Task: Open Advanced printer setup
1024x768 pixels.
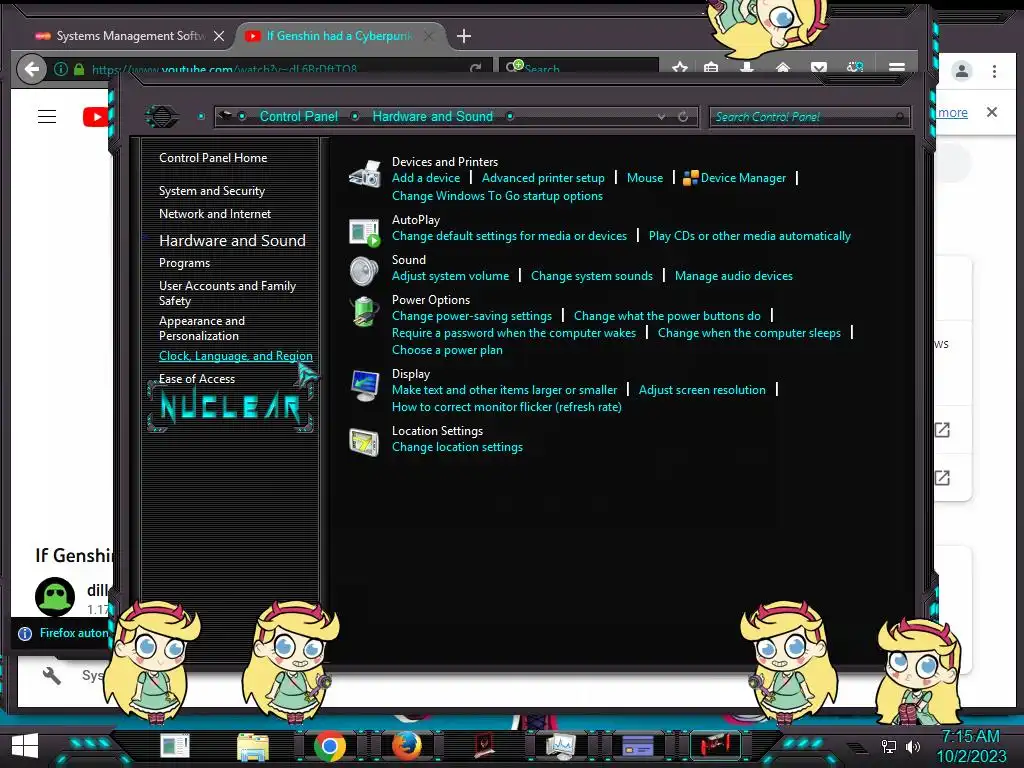Action: [x=543, y=178]
